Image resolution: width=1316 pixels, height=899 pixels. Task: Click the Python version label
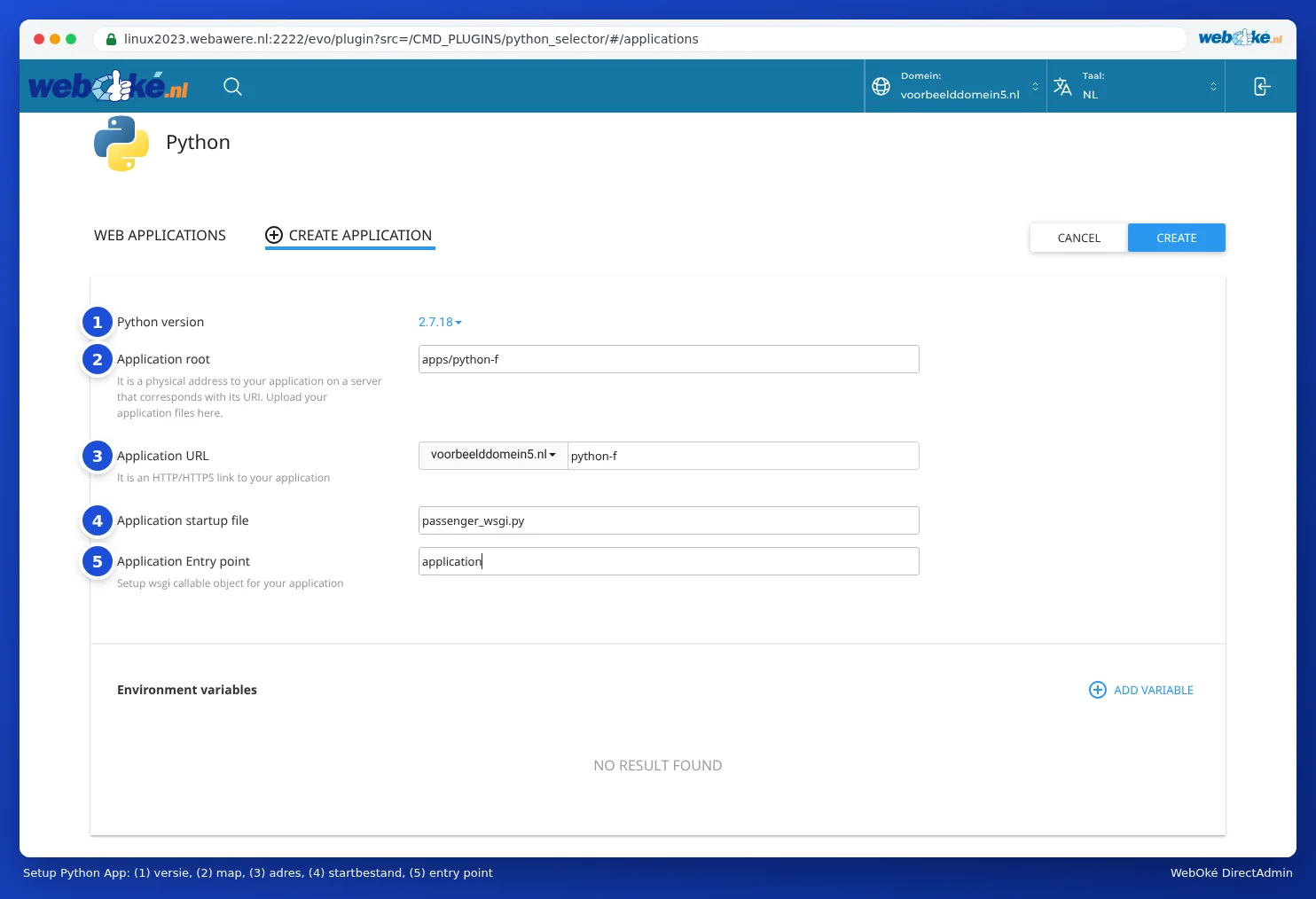161,322
